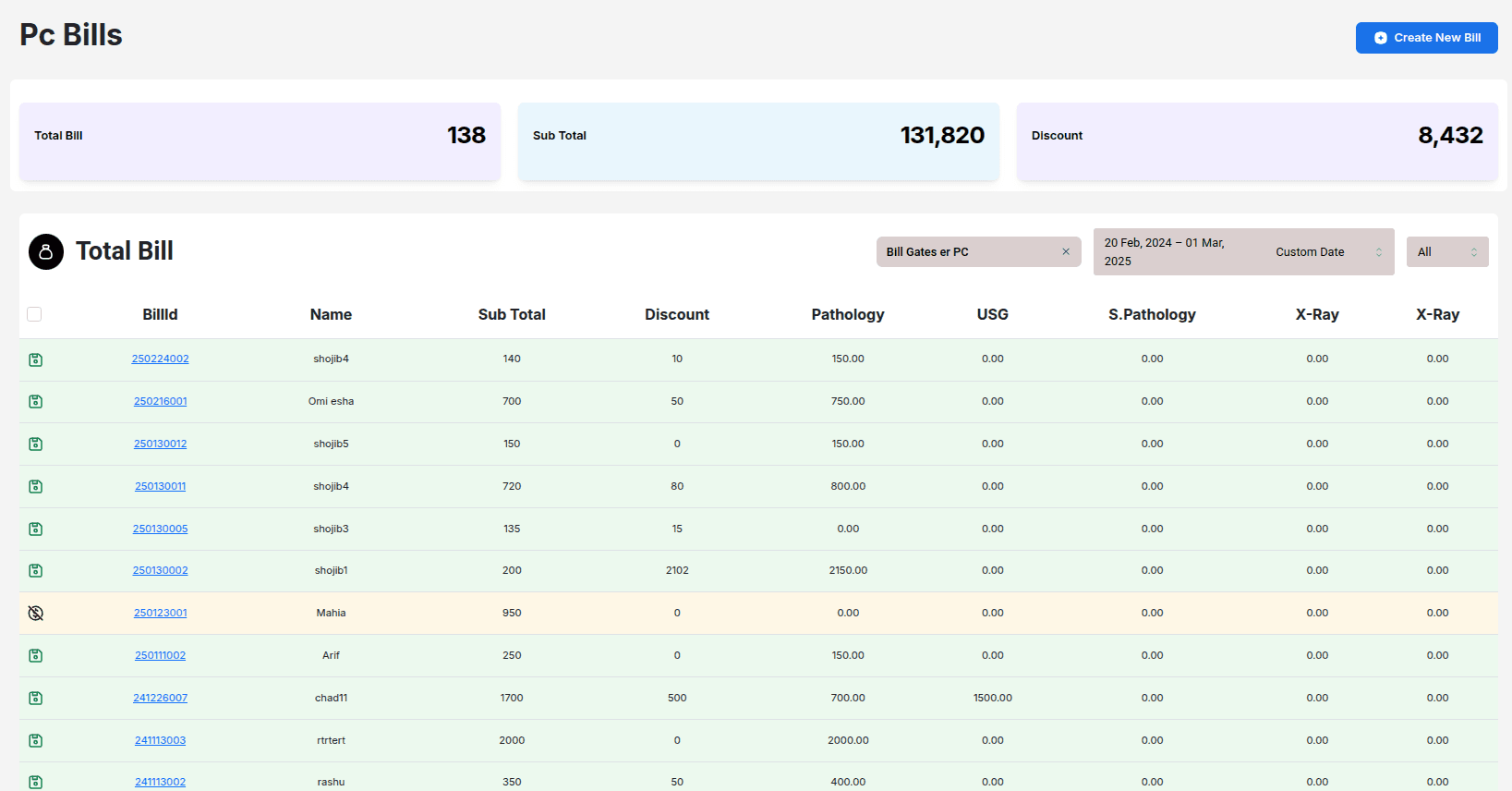Open bill link 241226007
Image resolution: width=1512 pixels, height=791 pixels.
pyautogui.click(x=160, y=698)
